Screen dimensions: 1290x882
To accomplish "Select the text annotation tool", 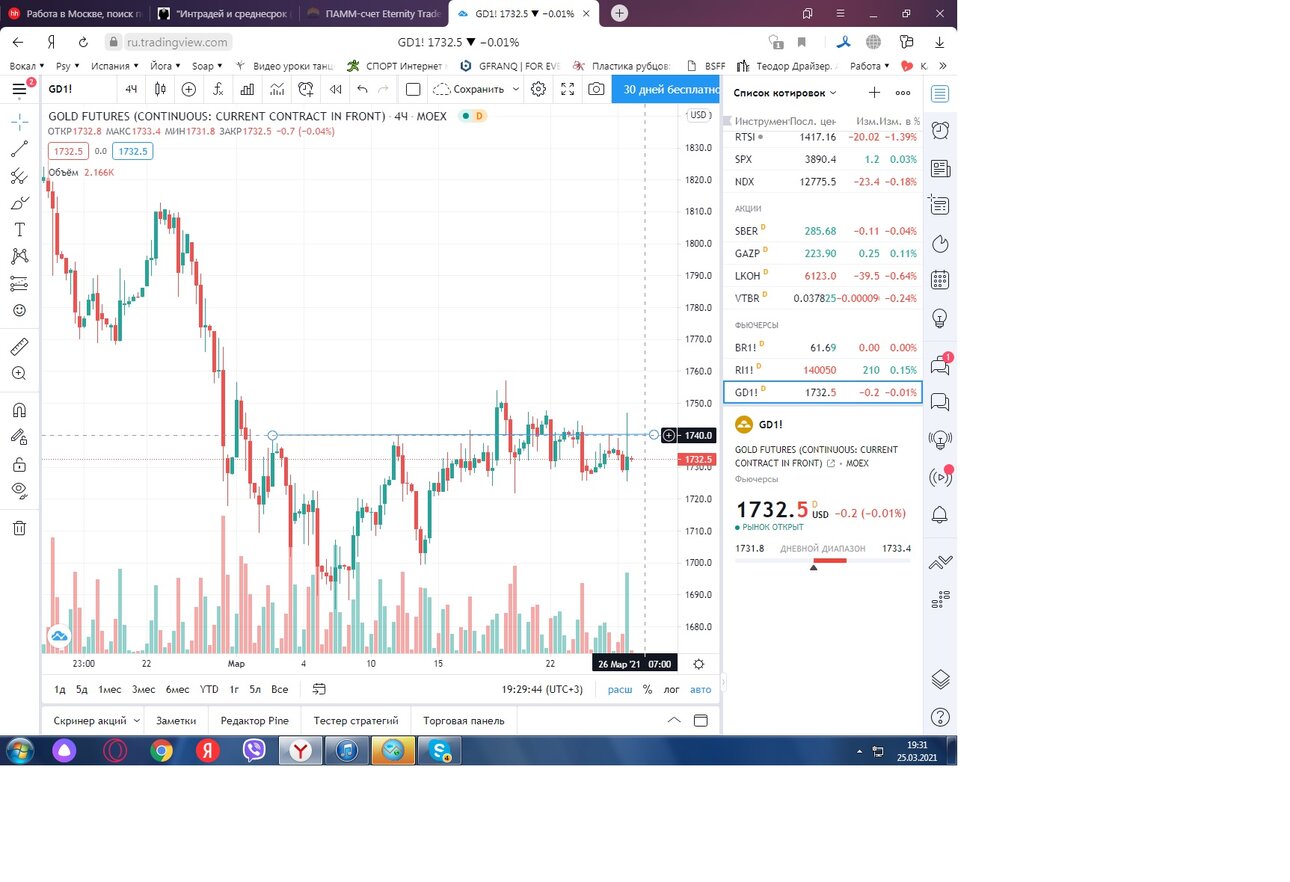I will click(19, 229).
